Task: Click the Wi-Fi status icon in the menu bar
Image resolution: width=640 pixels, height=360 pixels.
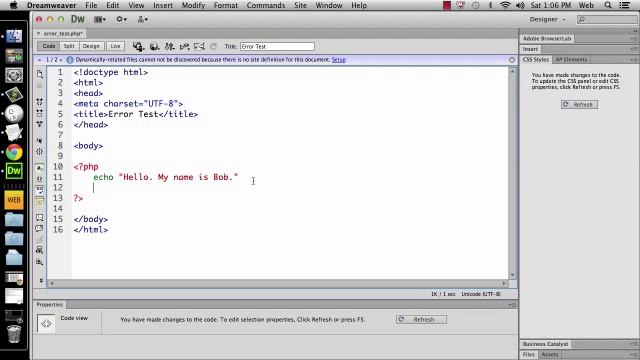Action: coord(505,5)
